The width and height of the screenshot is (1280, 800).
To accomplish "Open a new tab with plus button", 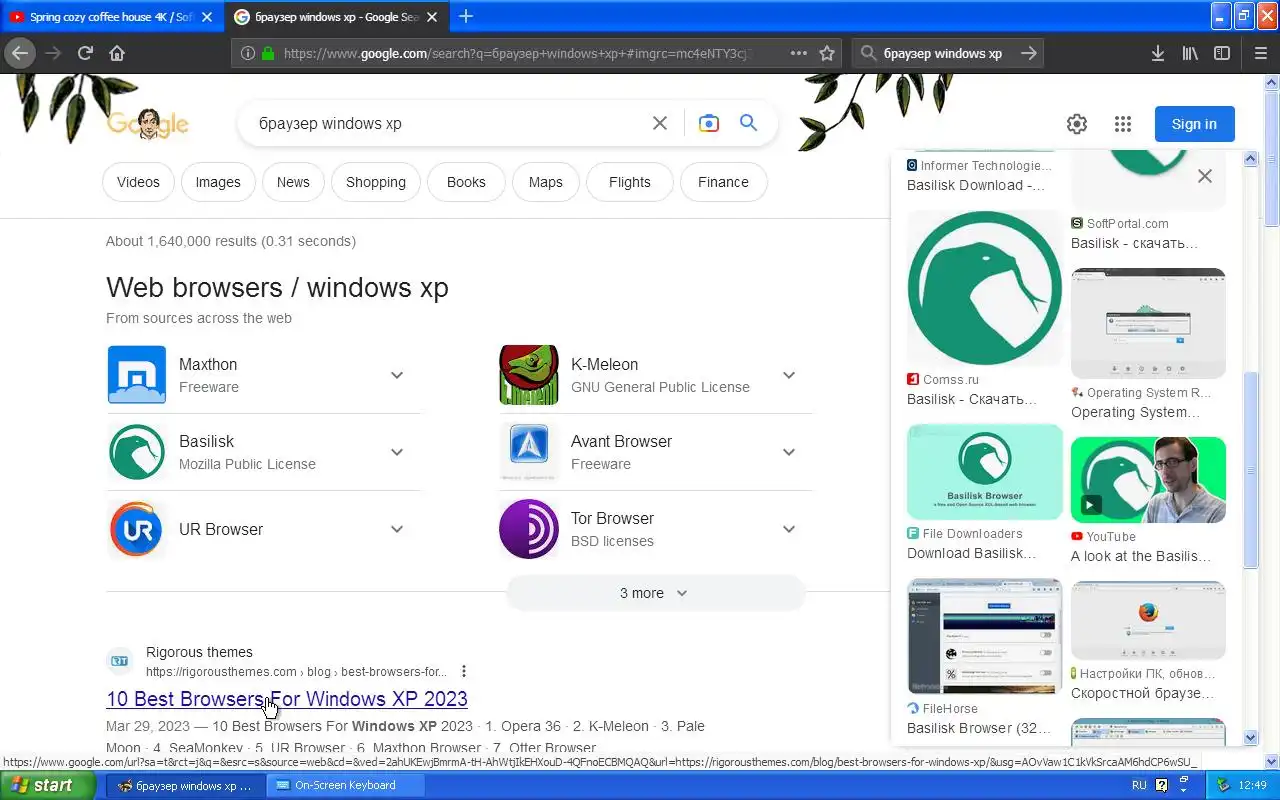I will pos(466,16).
